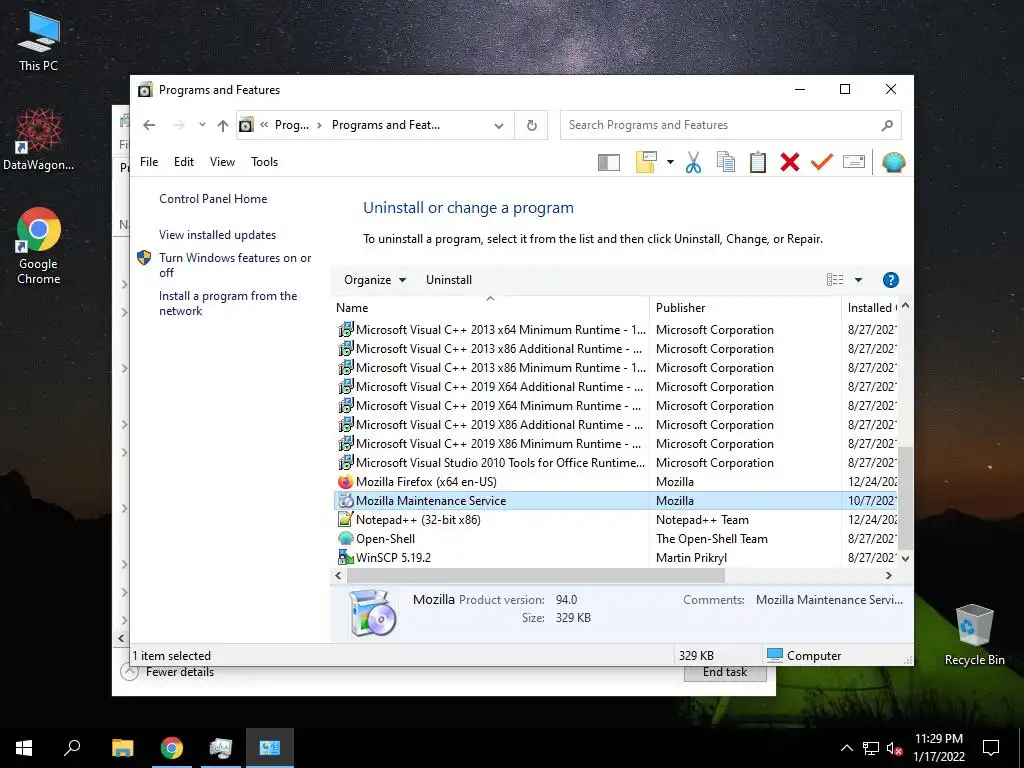
Task: Open the Edit menu
Action: point(184,162)
